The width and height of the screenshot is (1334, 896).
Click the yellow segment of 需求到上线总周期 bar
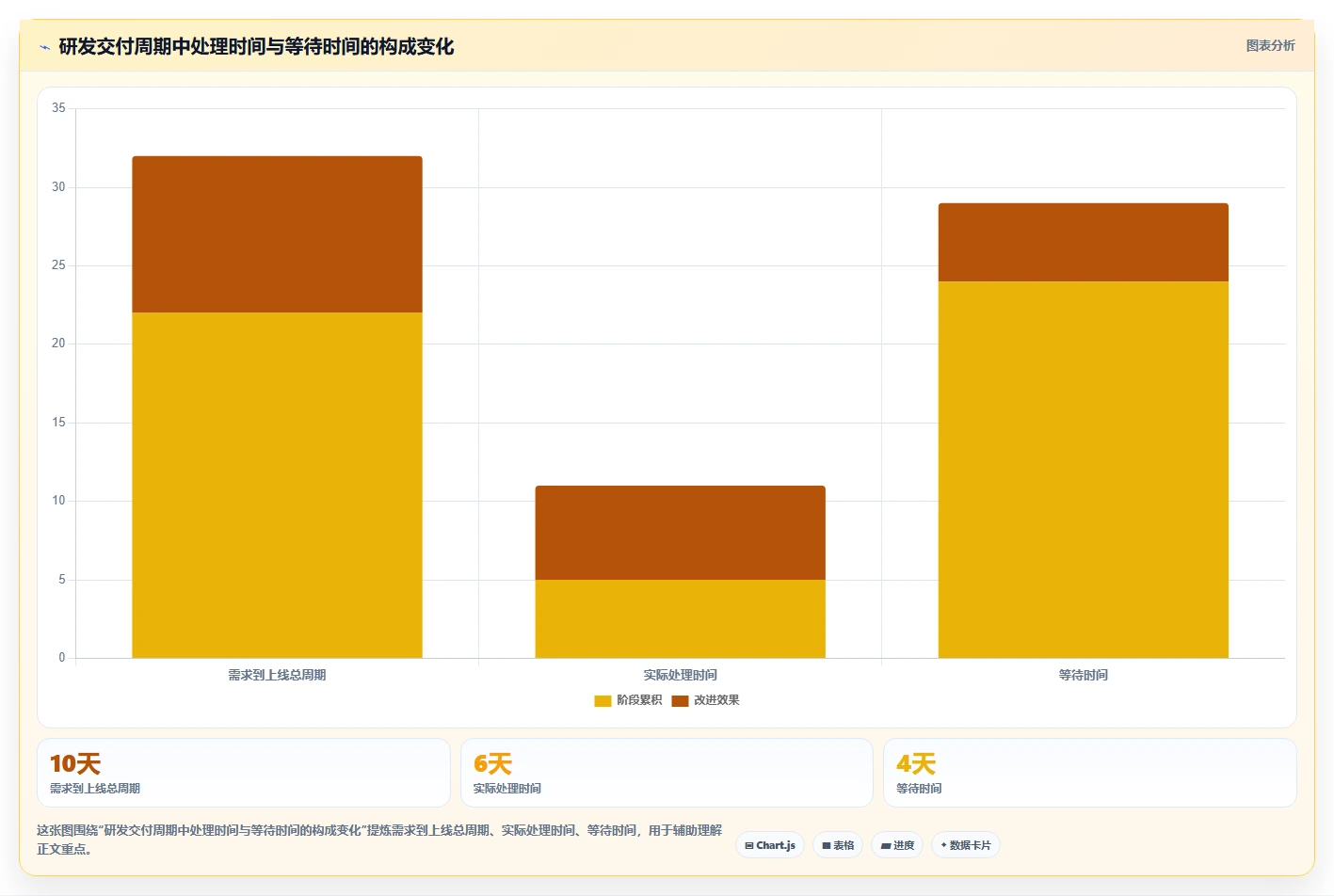(x=277, y=486)
